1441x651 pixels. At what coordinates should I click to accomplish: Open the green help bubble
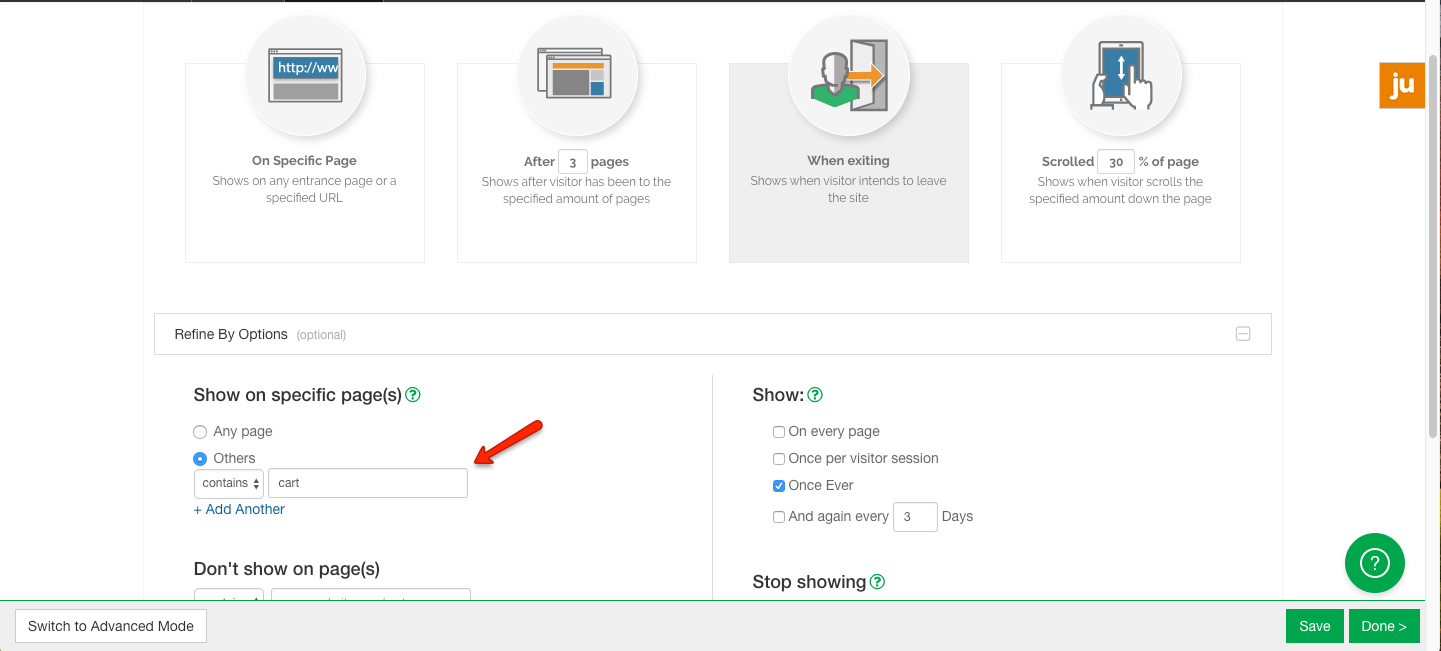tap(1374, 563)
